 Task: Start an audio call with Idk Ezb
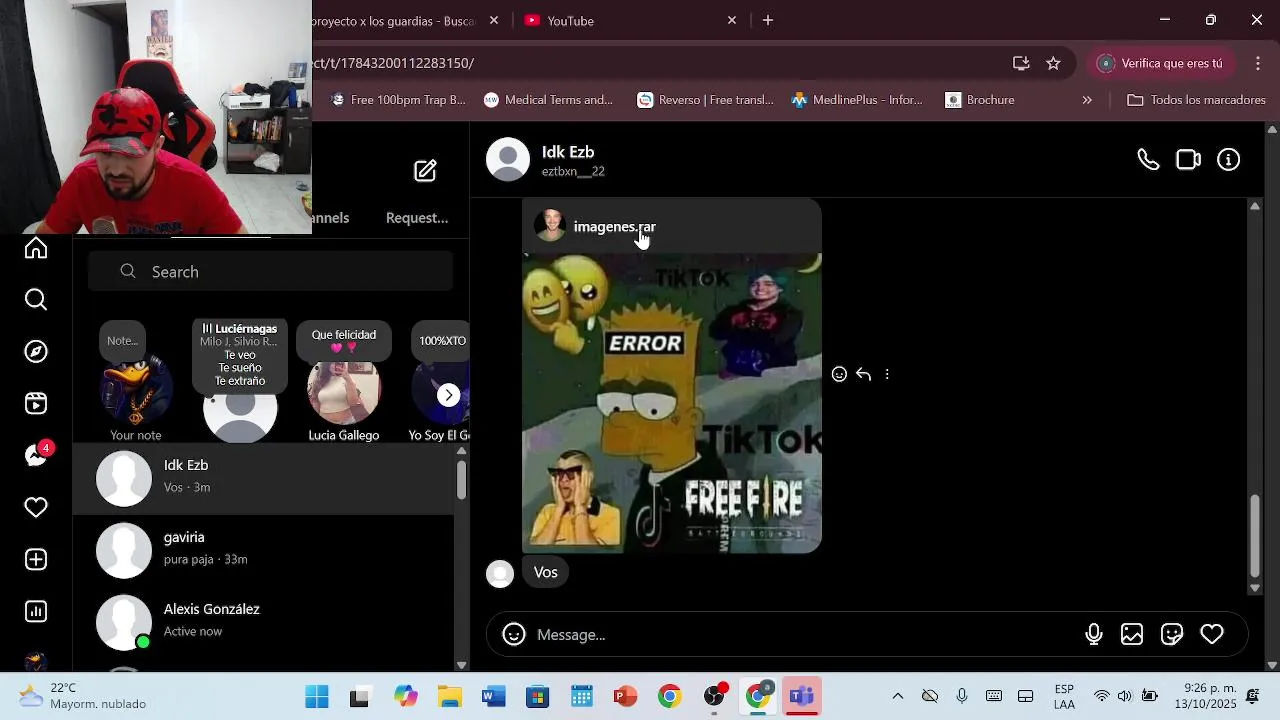pyautogui.click(x=1148, y=160)
